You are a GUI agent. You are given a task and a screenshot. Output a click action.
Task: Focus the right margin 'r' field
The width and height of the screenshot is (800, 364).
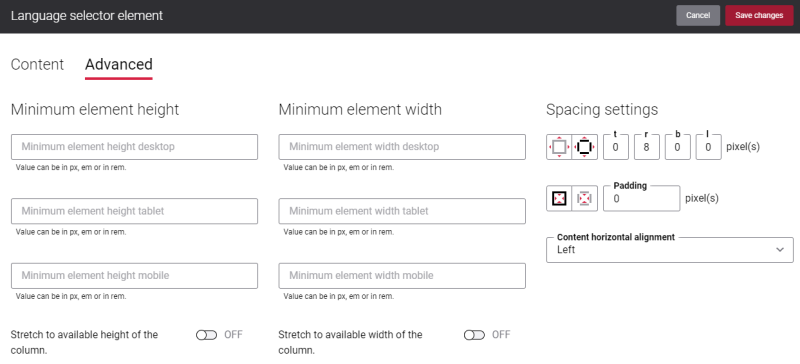pyautogui.click(x=647, y=147)
